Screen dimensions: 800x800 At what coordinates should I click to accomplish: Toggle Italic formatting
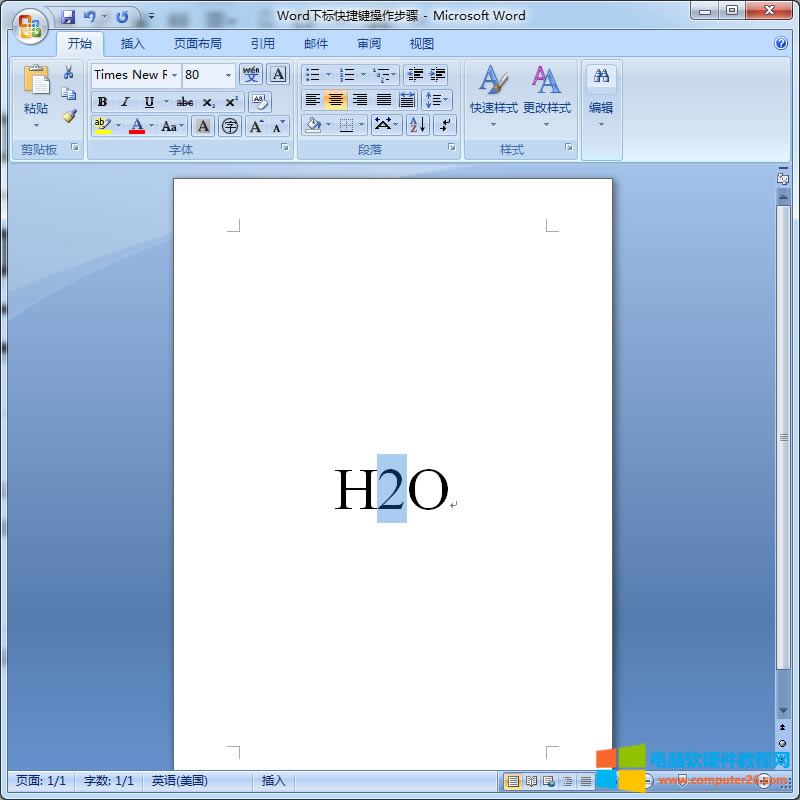[x=125, y=102]
